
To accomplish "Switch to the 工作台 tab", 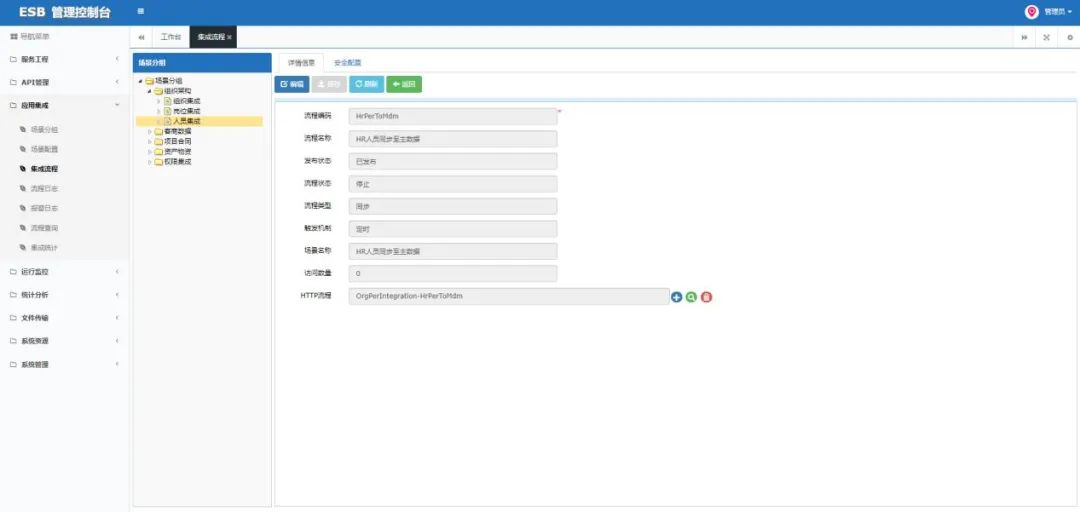I will click(170, 37).
